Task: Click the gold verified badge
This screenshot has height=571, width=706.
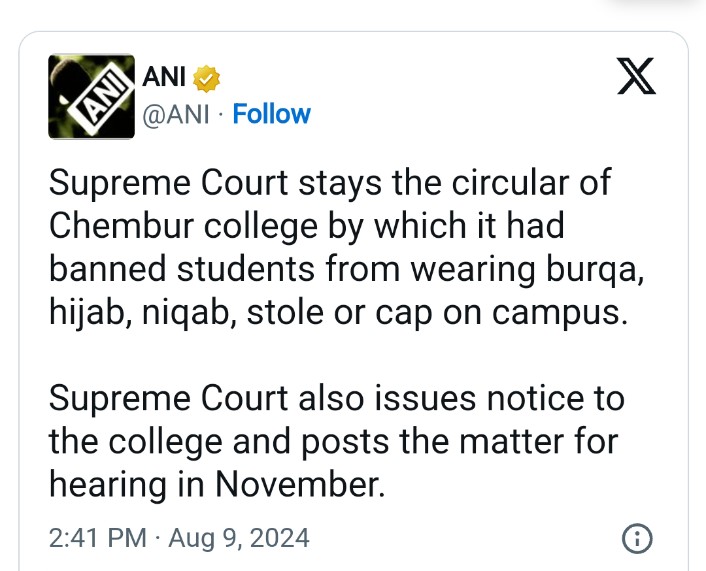Action: tap(206, 78)
